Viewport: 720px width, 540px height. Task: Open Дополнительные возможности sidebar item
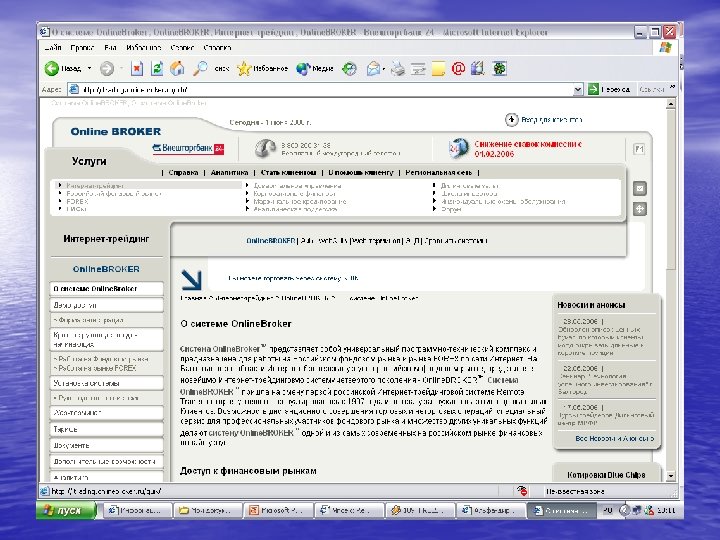(x=107, y=461)
